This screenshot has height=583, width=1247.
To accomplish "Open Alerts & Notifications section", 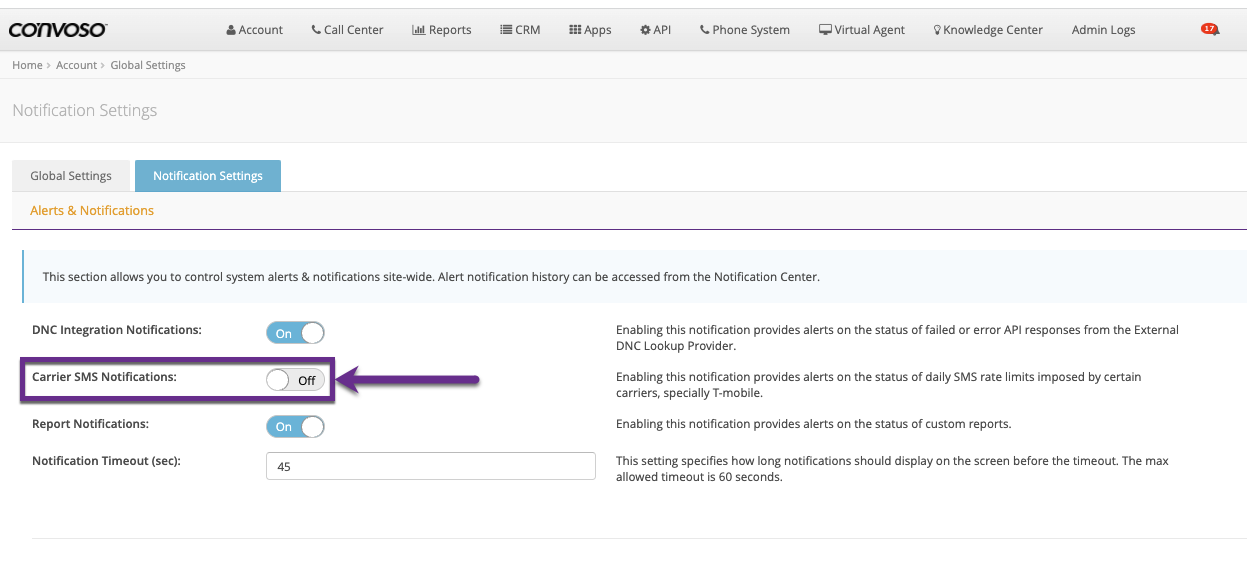I will (x=92, y=211).
